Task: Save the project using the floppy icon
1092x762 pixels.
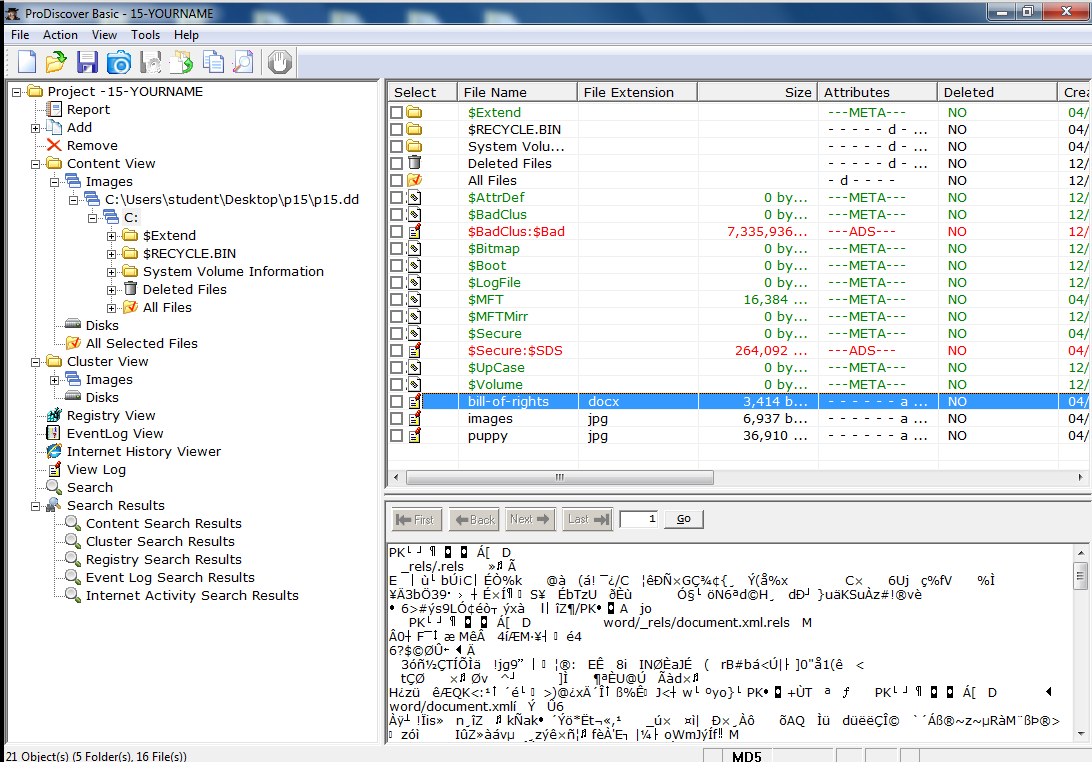Action: coord(88,62)
